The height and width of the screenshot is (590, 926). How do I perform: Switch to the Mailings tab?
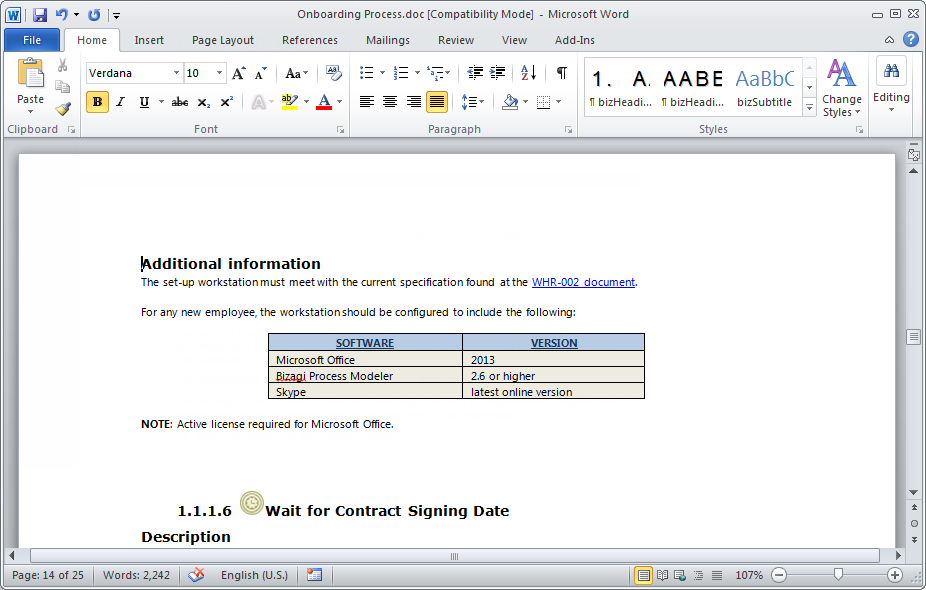click(x=387, y=40)
